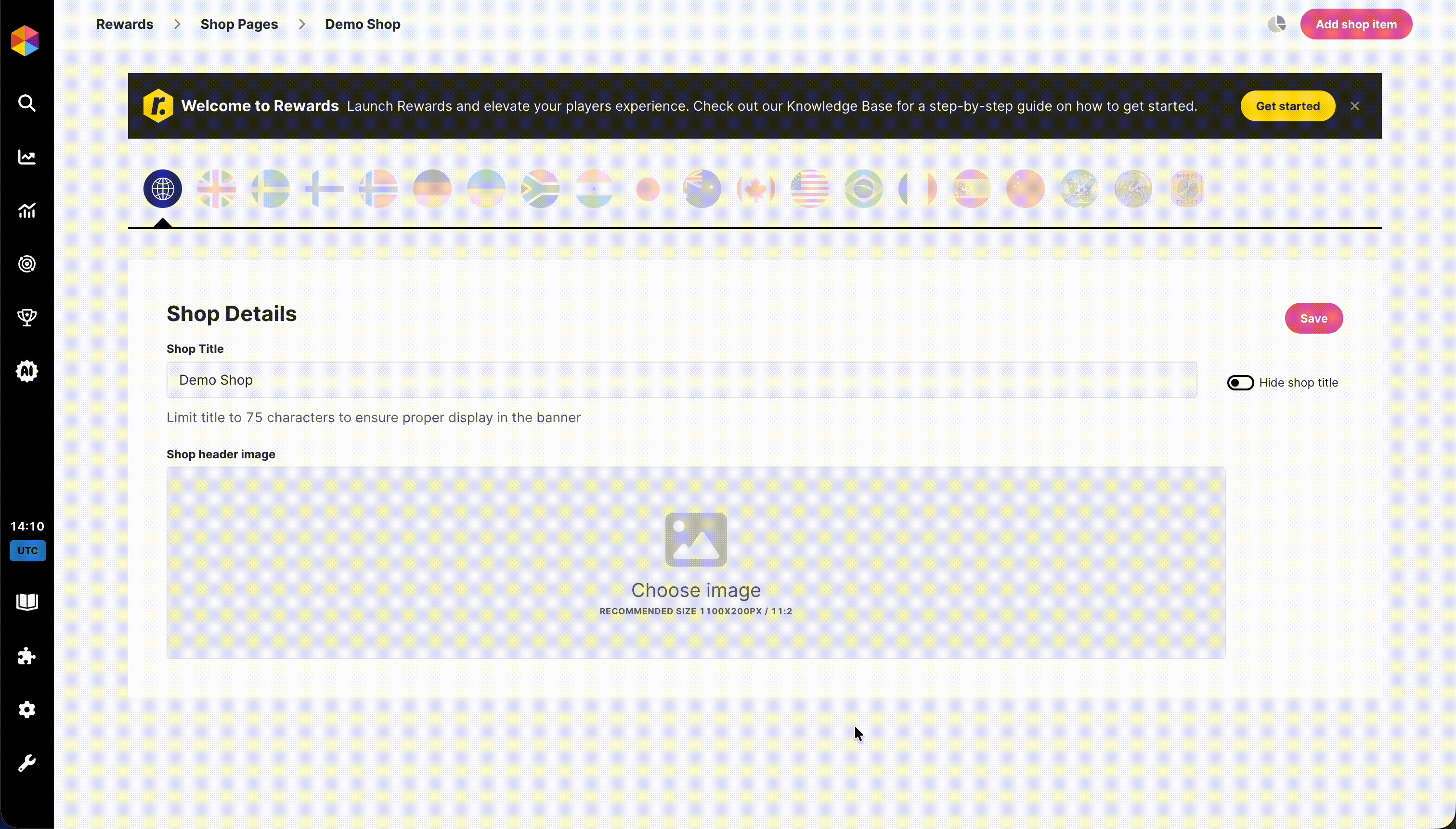Viewport: 1456px width, 829px height.
Task: Click the Shop Title input field
Action: click(x=681, y=380)
